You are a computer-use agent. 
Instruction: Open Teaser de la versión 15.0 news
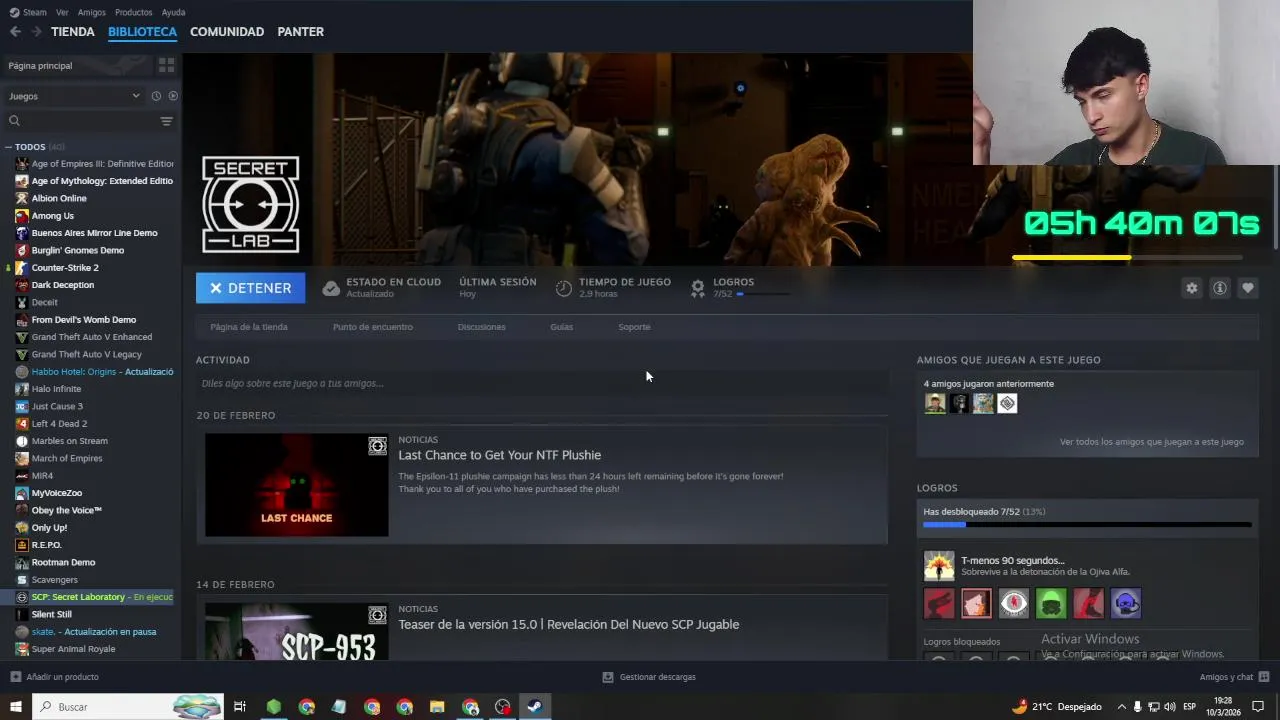[569, 624]
